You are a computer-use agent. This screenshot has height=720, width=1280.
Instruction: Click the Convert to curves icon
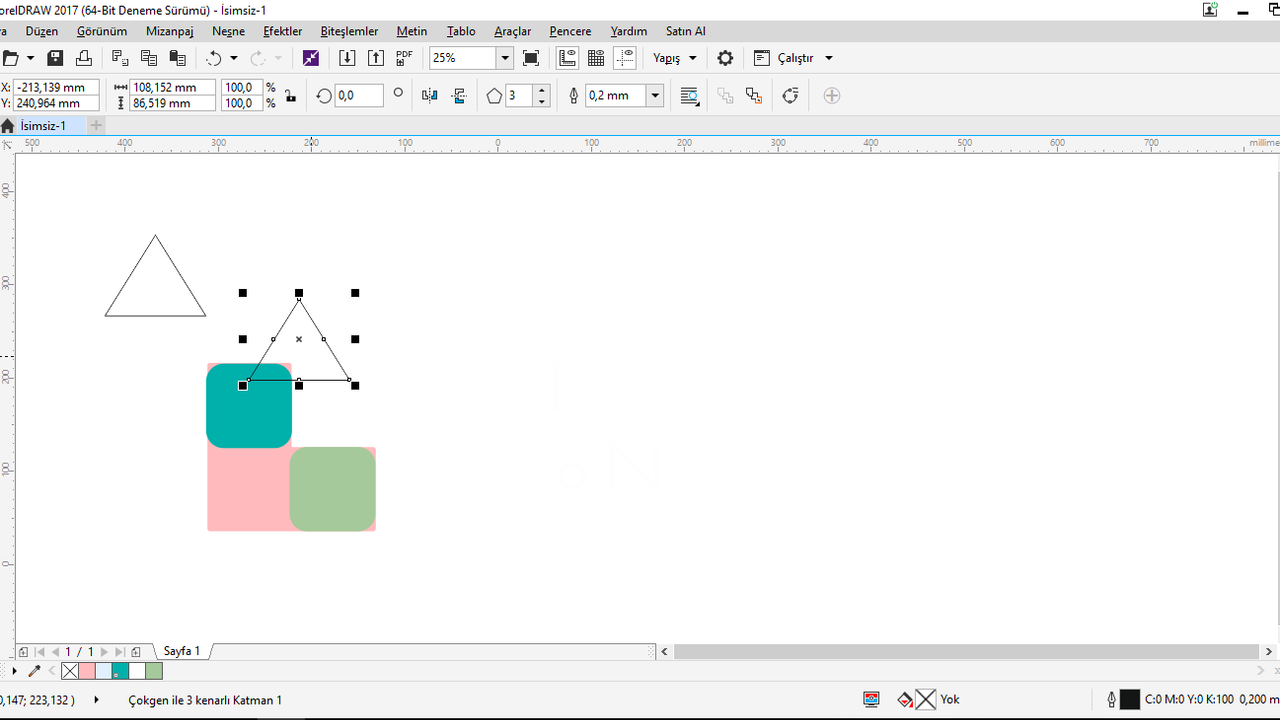(x=790, y=96)
